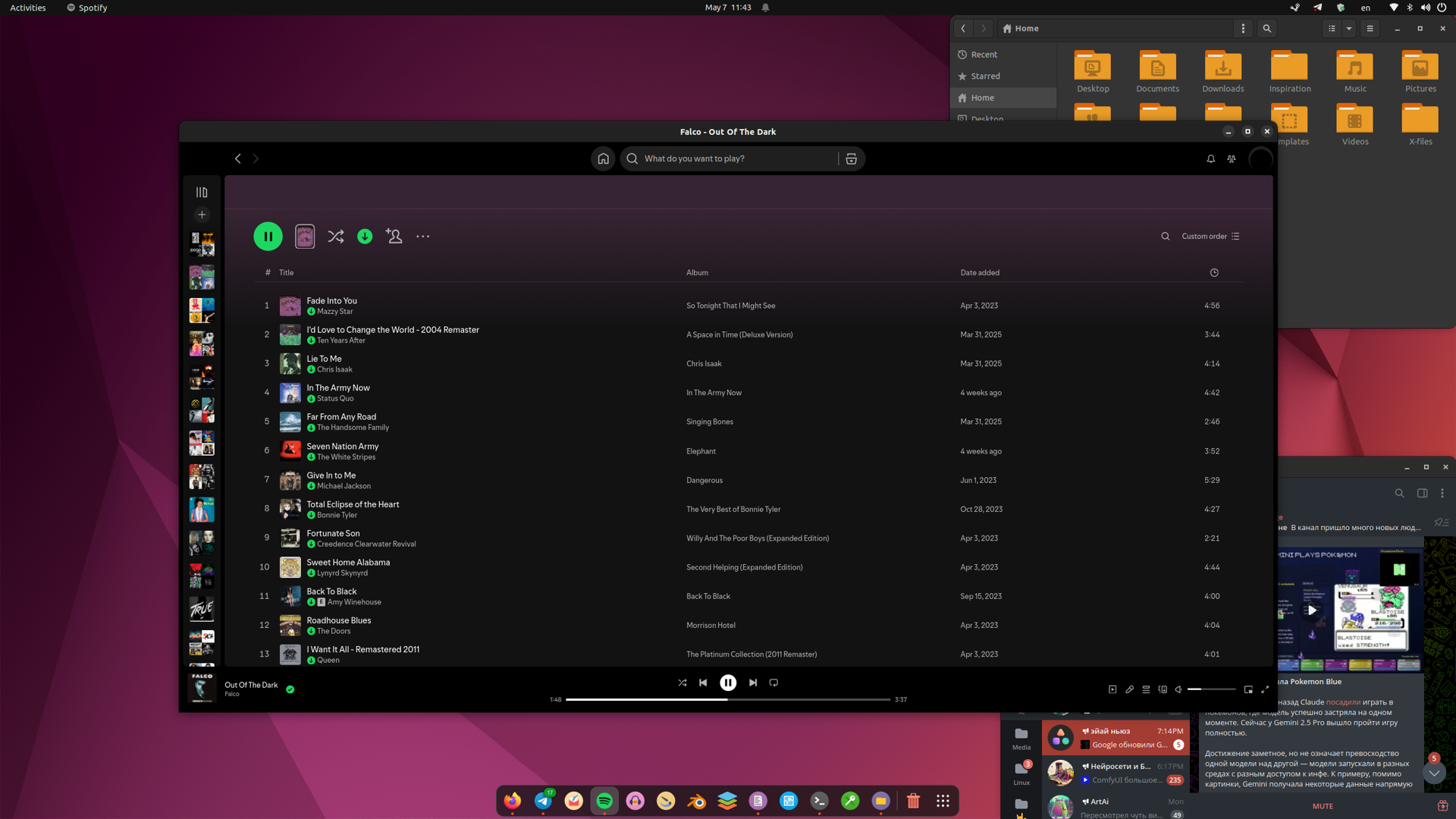Create new playlist with plus icon

[202, 215]
